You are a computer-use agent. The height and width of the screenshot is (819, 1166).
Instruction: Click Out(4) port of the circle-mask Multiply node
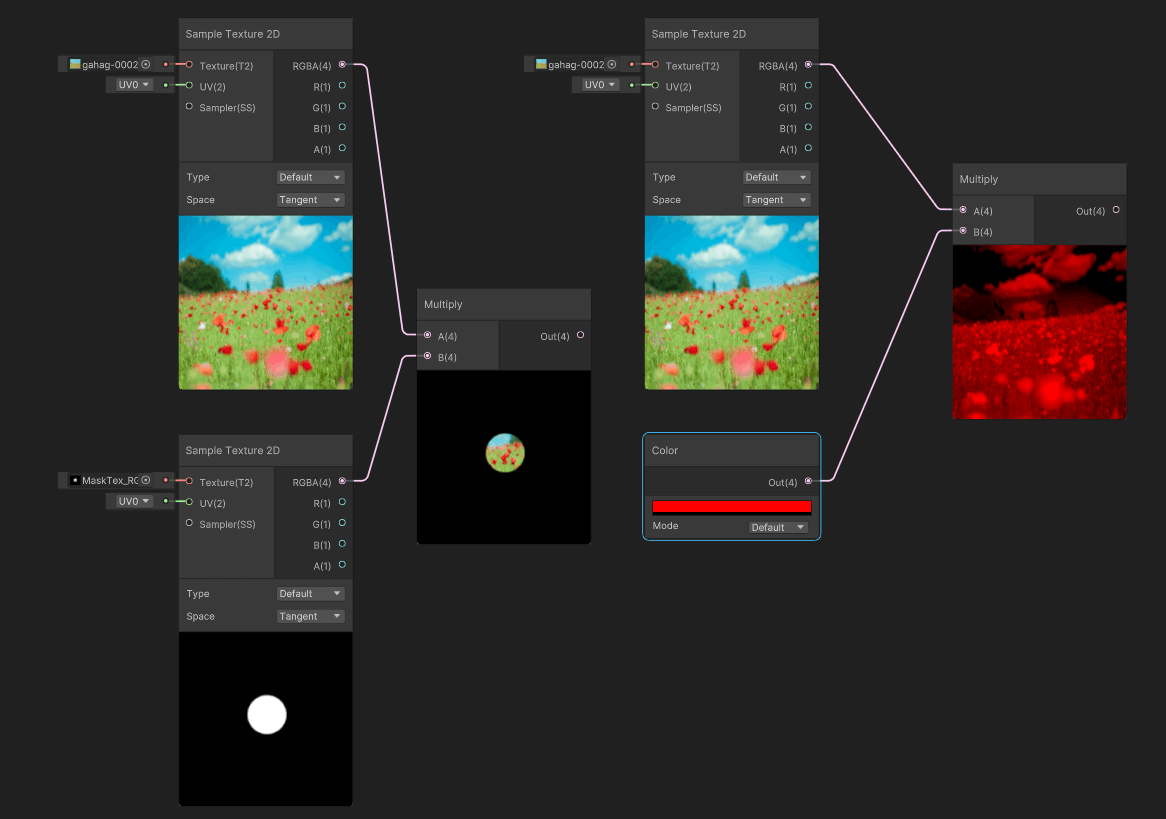point(581,335)
